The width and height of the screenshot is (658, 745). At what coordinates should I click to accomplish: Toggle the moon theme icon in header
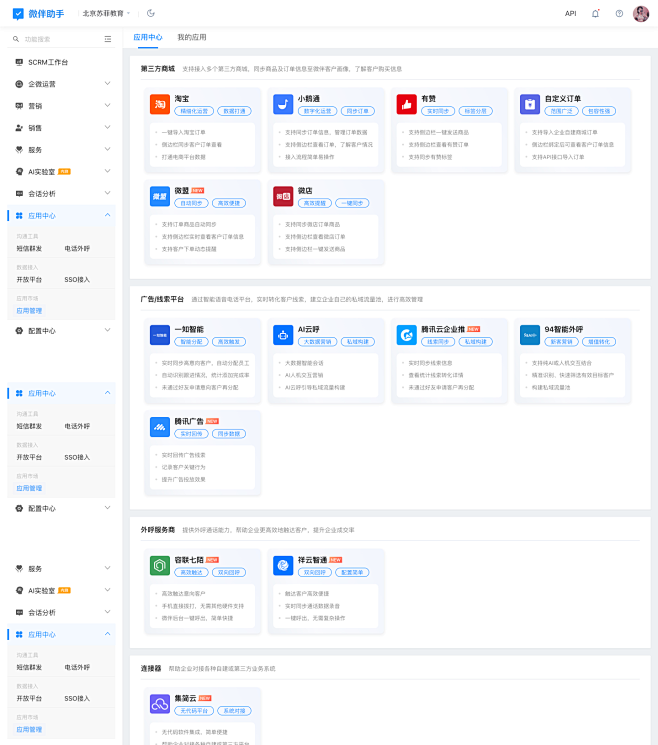[x=151, y=13]
